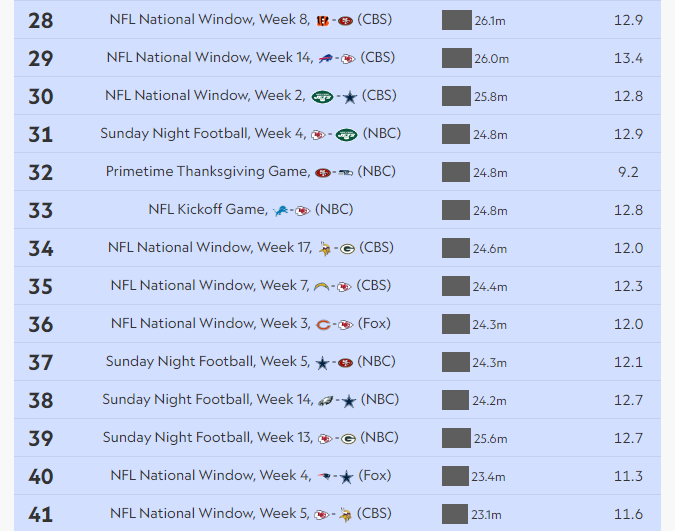
Task: Click the 9.2 rating value
Action: click(628, 172)
